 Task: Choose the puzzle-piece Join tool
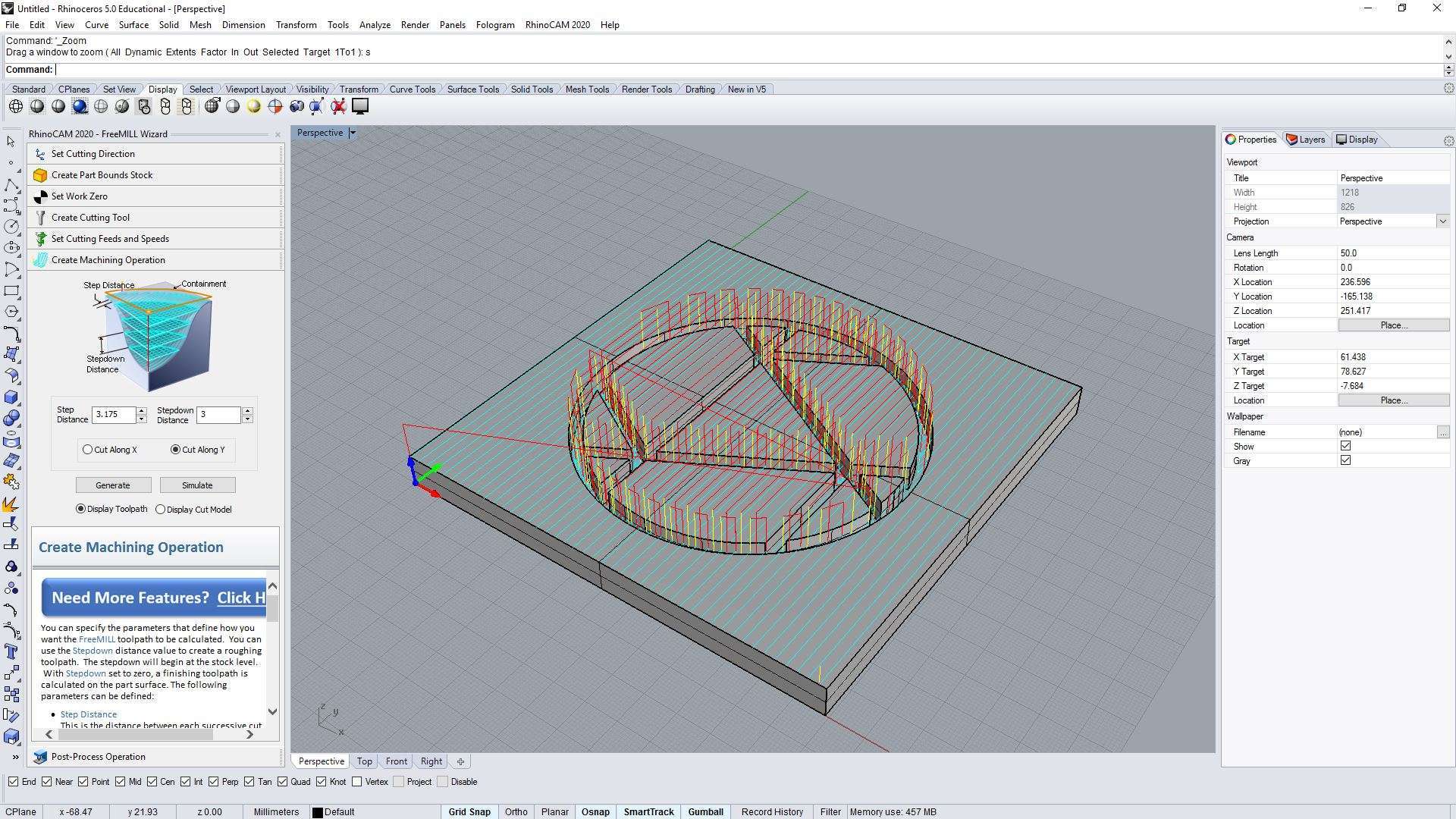coord(11,482)
